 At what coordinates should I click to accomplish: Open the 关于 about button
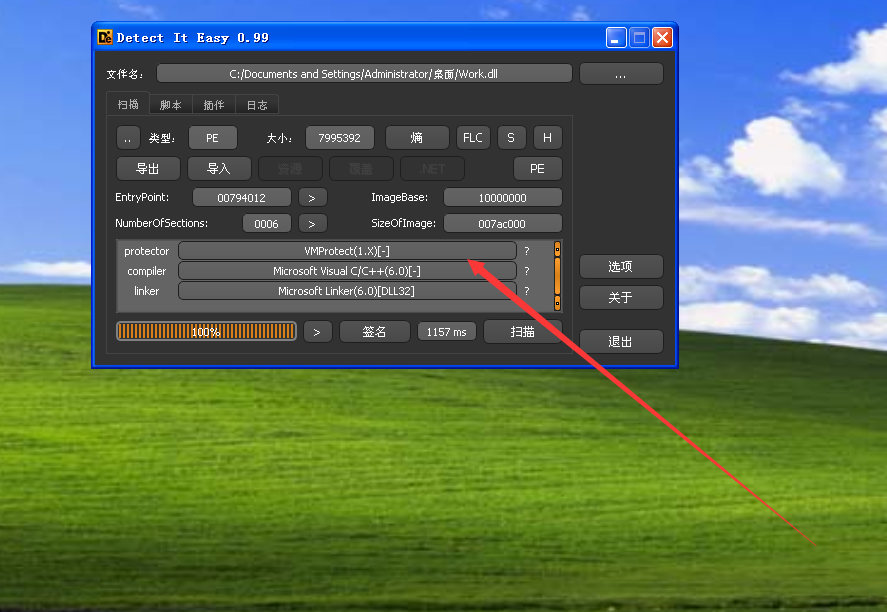(621, 298)
